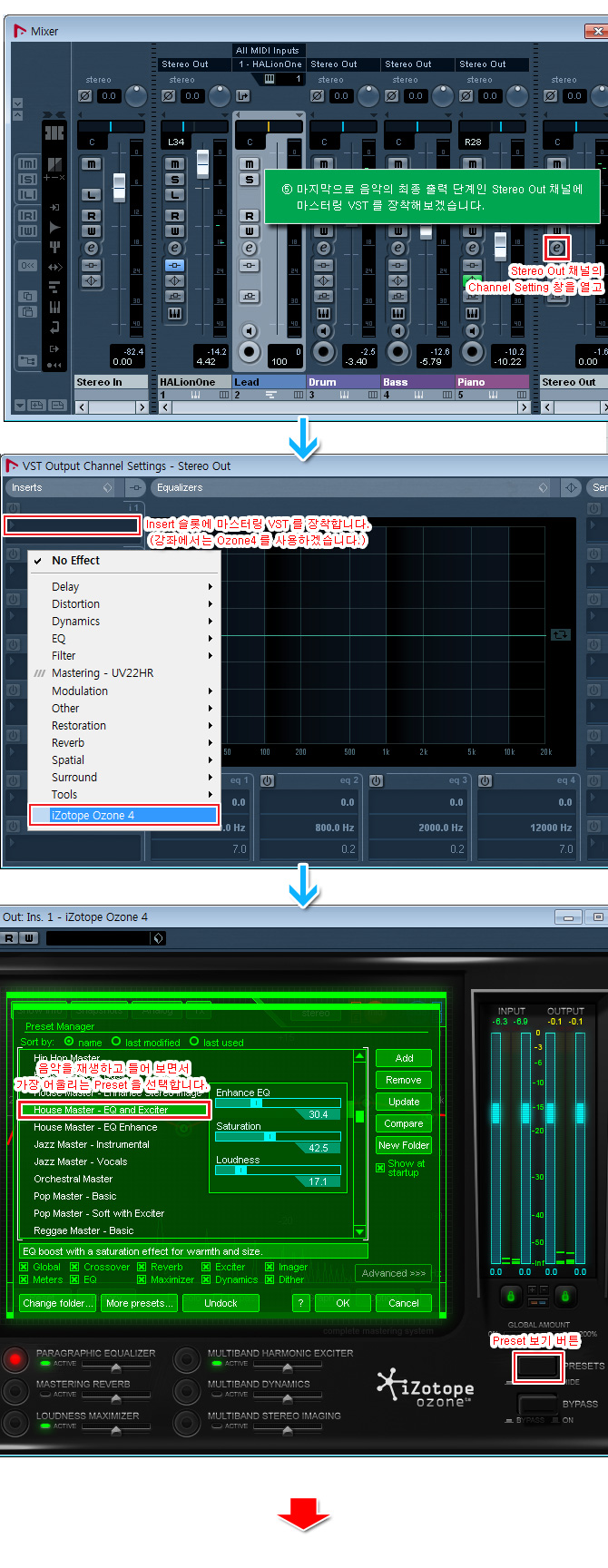The width and height of the screenshot is (608, 1568).
Task: Click Piano channel's record enable button
Action: (472, 352)
